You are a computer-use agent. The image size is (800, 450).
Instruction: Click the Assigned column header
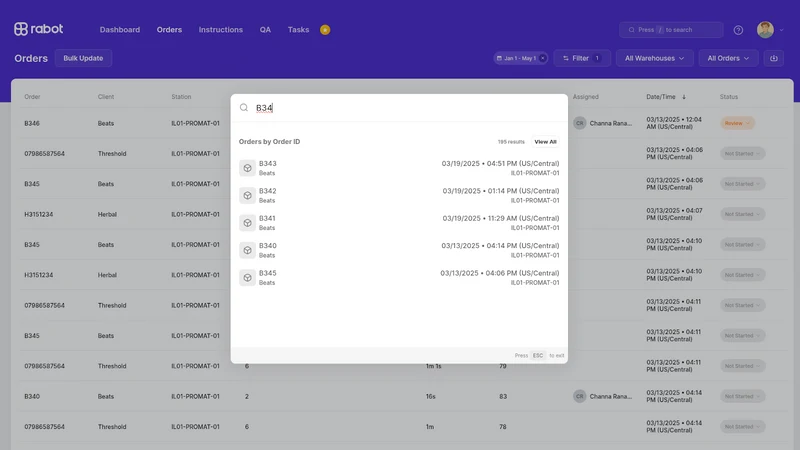pyautogui.click(x=586, y=97)
